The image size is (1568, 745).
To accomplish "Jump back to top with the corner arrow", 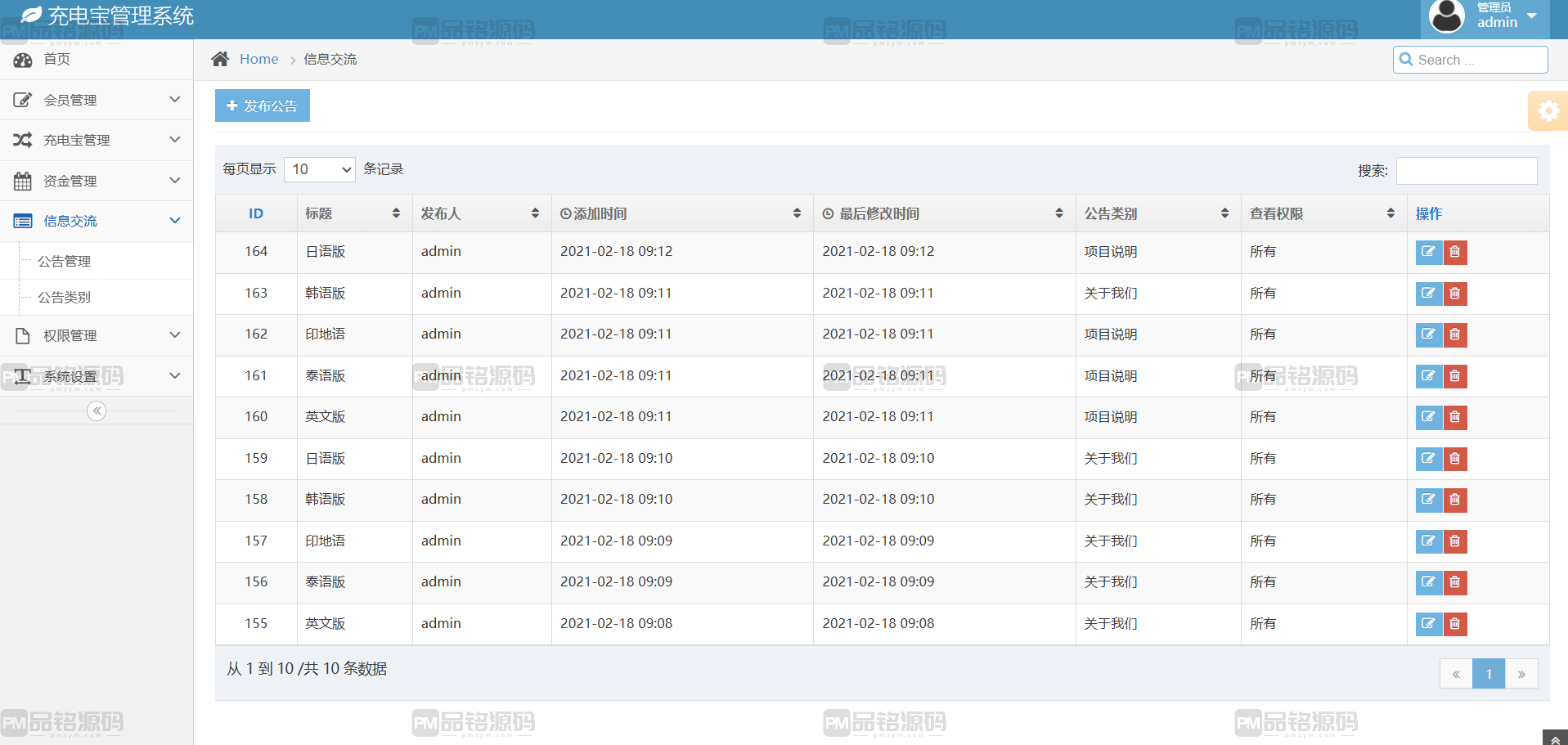I will 1555,738.
